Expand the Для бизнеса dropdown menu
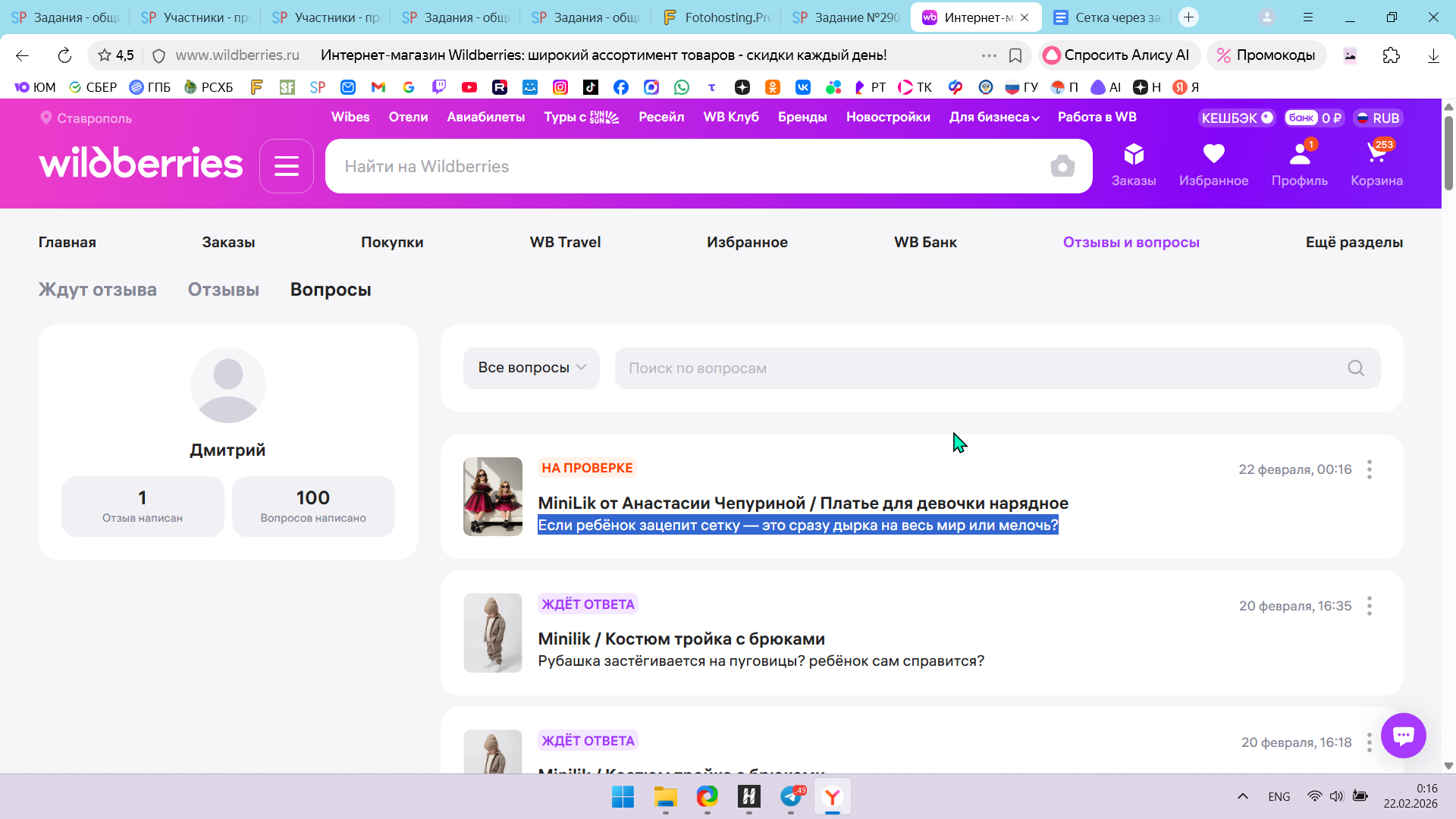 click(993, 118)
